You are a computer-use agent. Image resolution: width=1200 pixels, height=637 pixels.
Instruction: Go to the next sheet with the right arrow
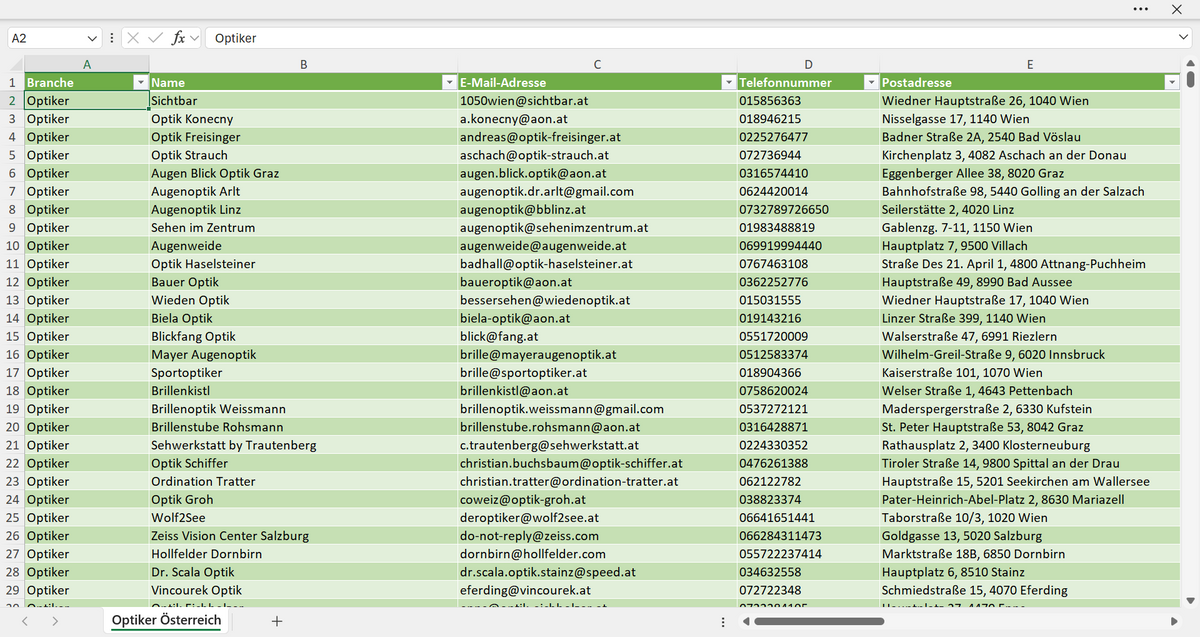(x=55, y=621)
